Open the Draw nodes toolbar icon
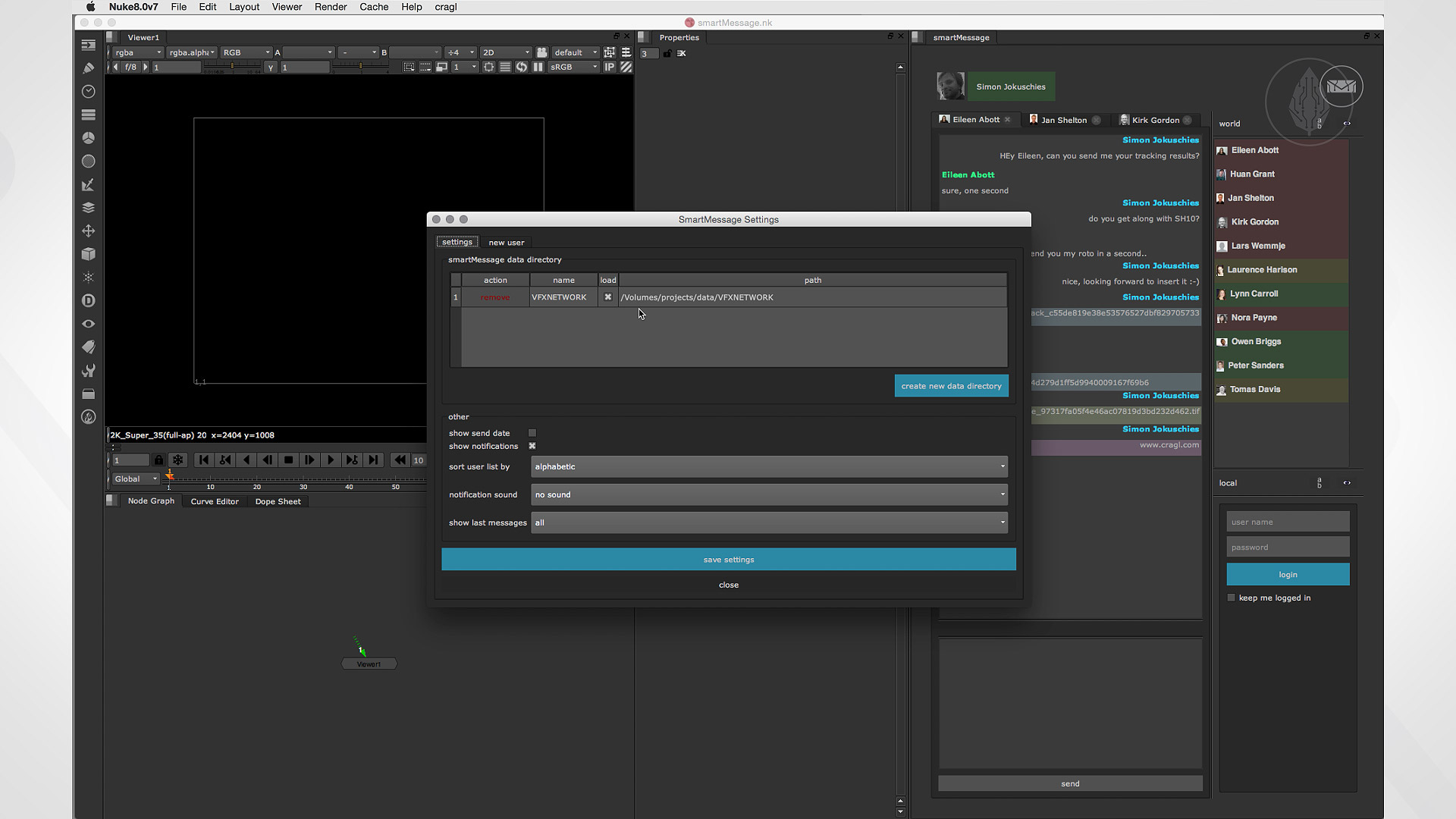 (x=88, y=68)
